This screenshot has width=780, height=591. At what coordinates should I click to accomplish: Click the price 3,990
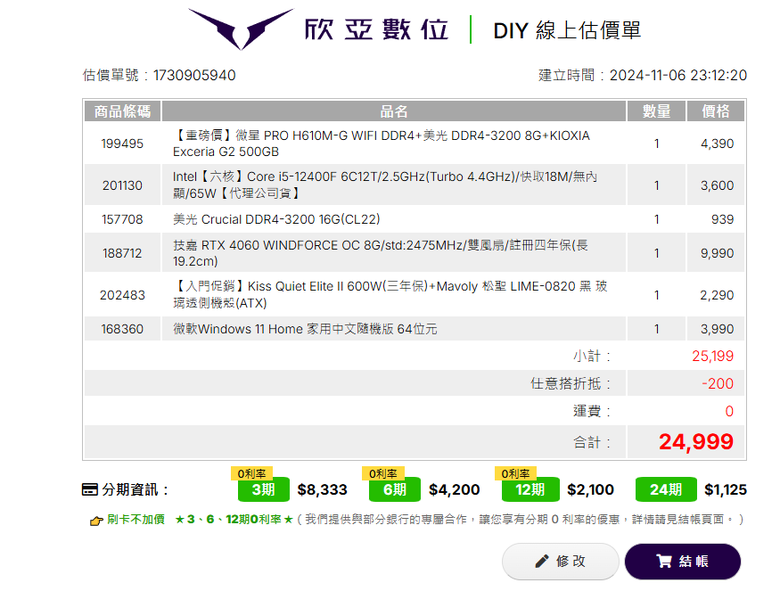point(717,329)
